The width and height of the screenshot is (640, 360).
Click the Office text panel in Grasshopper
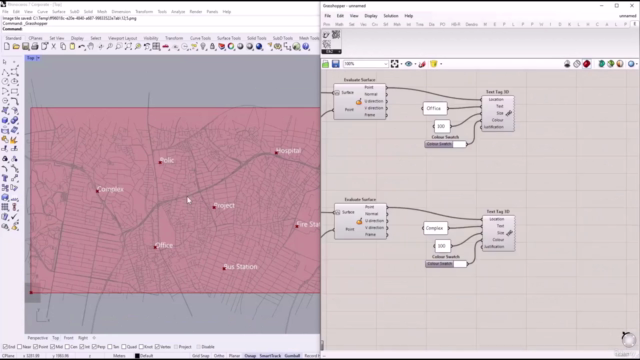tap(434, 109)
